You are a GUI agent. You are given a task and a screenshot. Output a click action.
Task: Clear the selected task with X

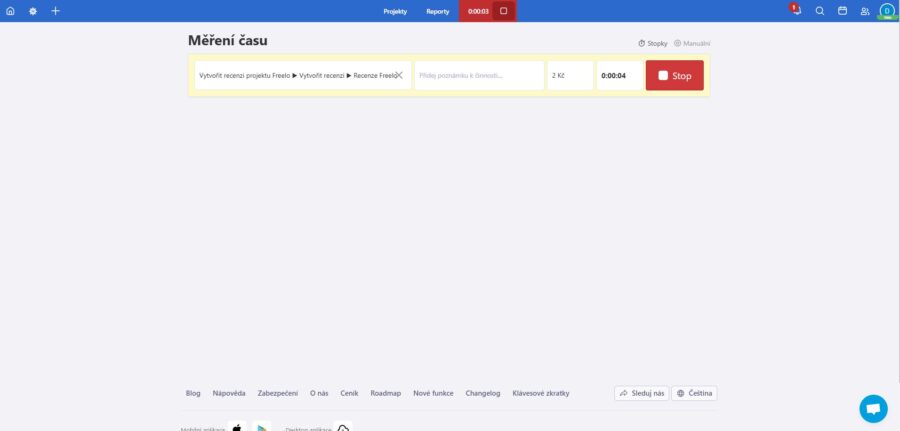point(399,75)
